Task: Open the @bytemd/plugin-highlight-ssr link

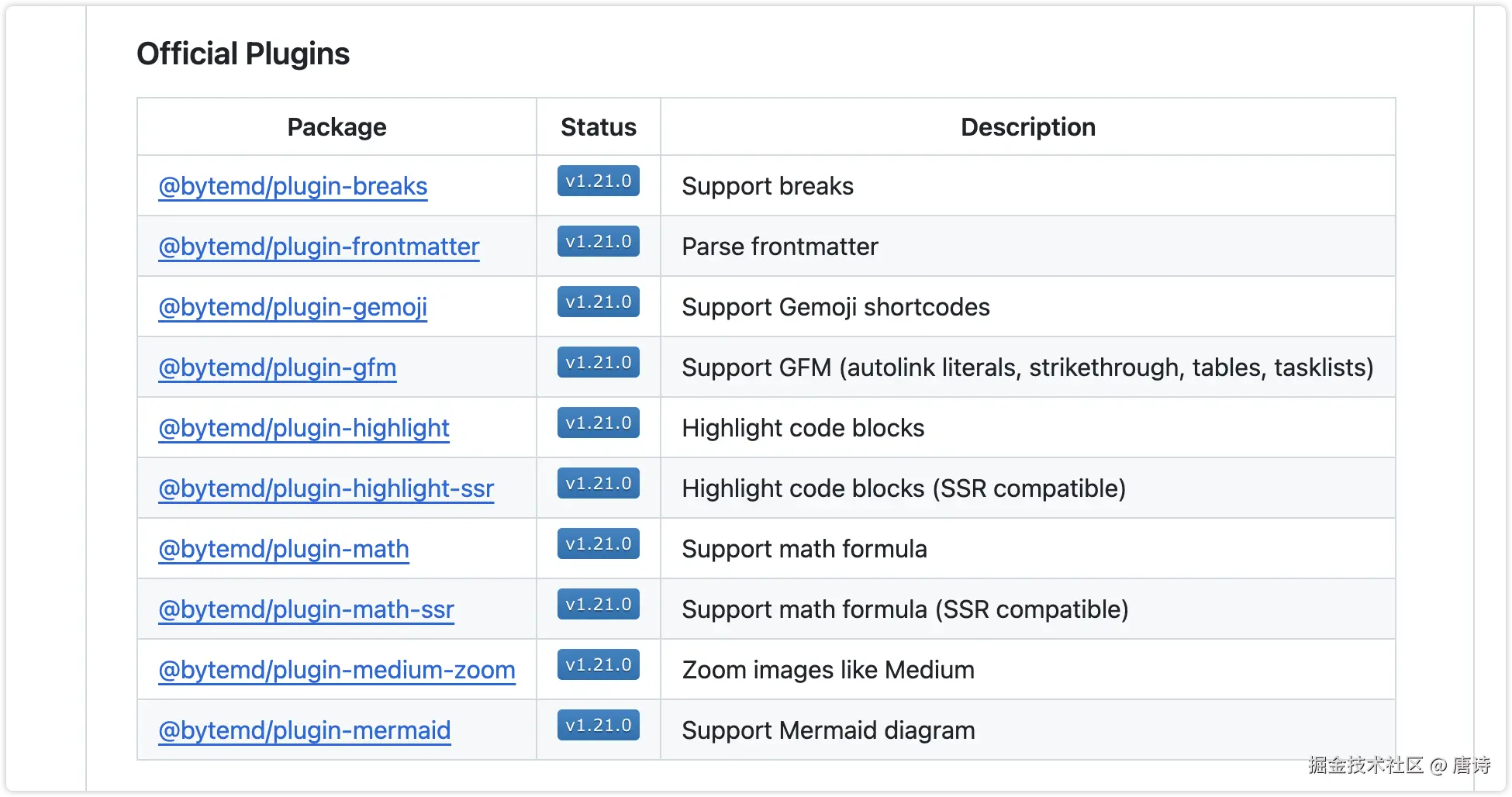Action: (326, 488)
